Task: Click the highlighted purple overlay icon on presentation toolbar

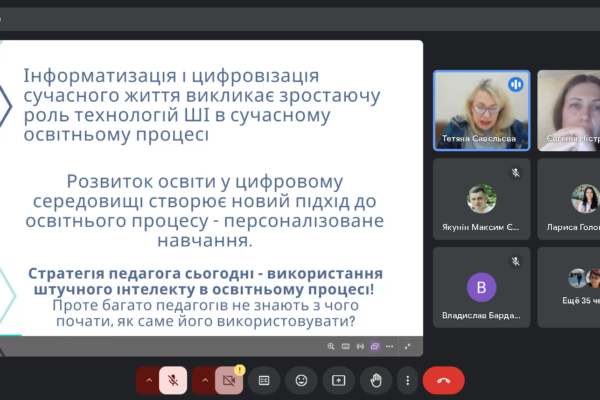Action: 375,346
